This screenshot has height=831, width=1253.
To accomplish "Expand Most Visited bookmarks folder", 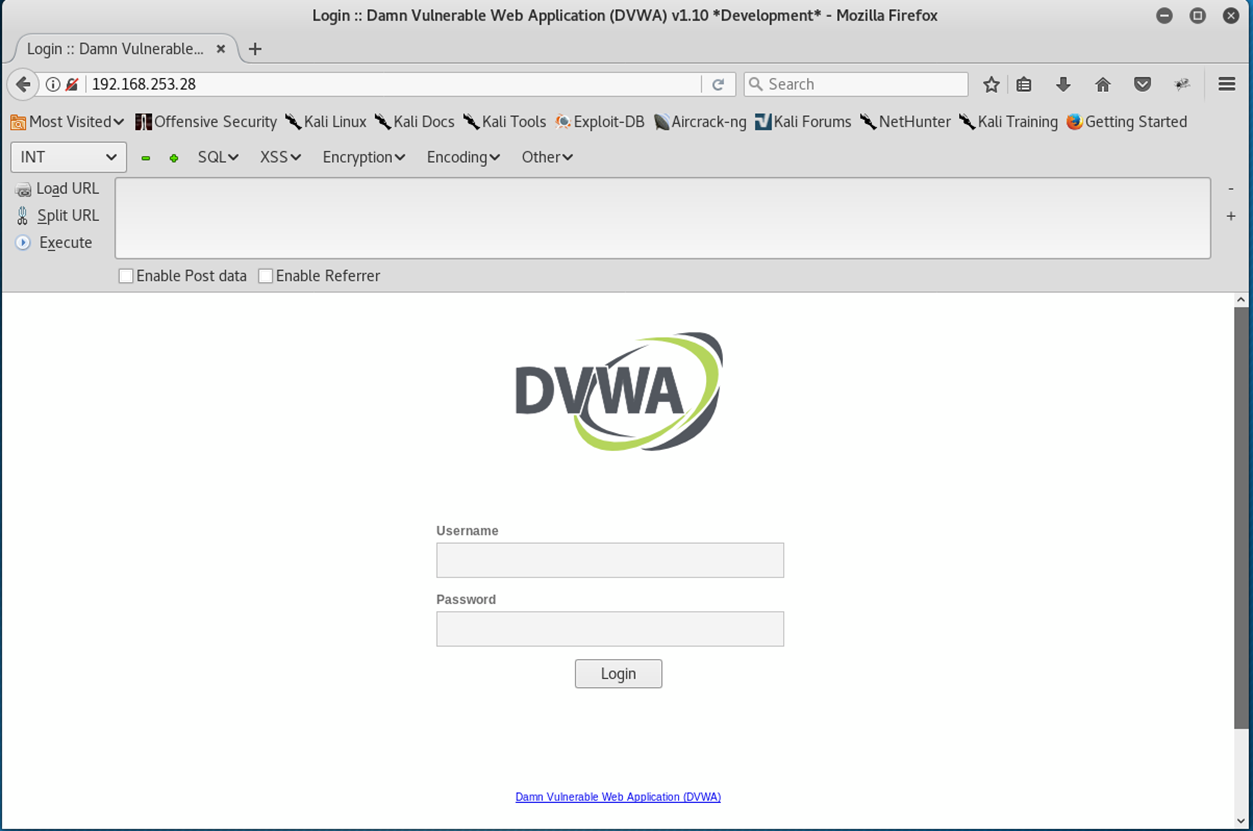I will point(67,122).
